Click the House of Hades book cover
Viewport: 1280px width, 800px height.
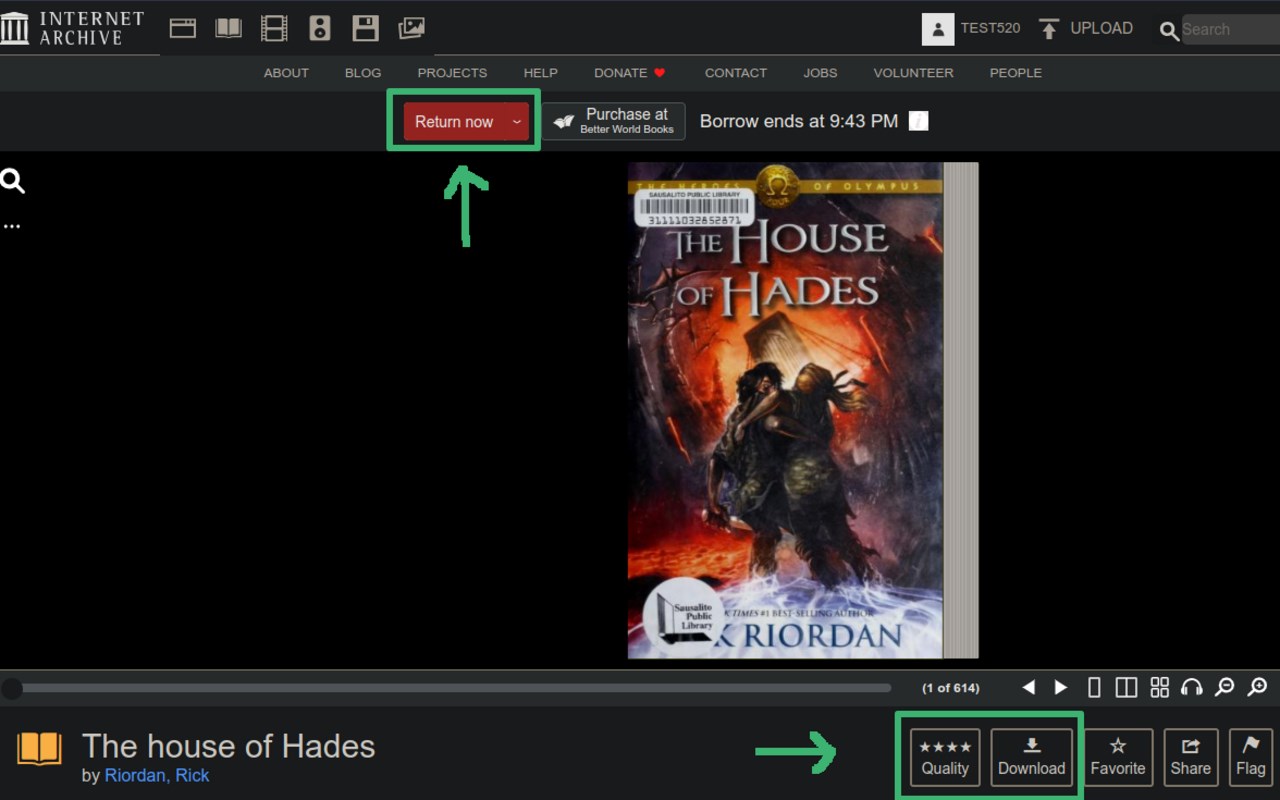(x=785, y=410)
